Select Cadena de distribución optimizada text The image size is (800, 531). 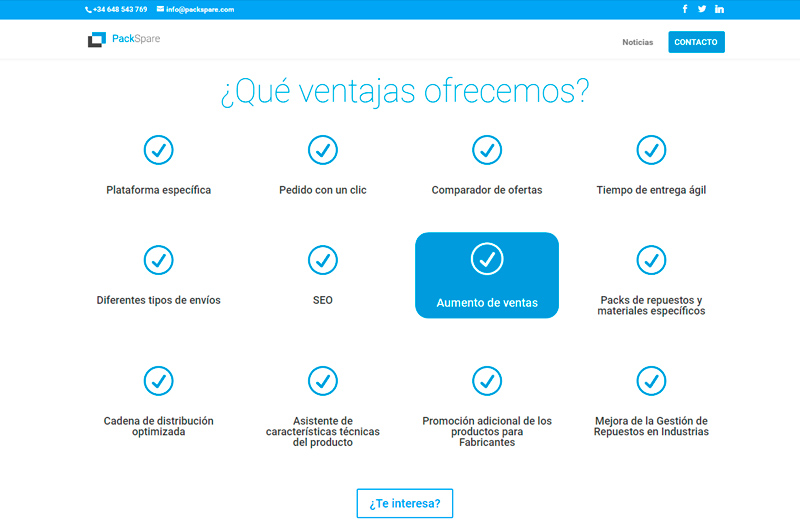pyautogui.click(x=159, y=426)
